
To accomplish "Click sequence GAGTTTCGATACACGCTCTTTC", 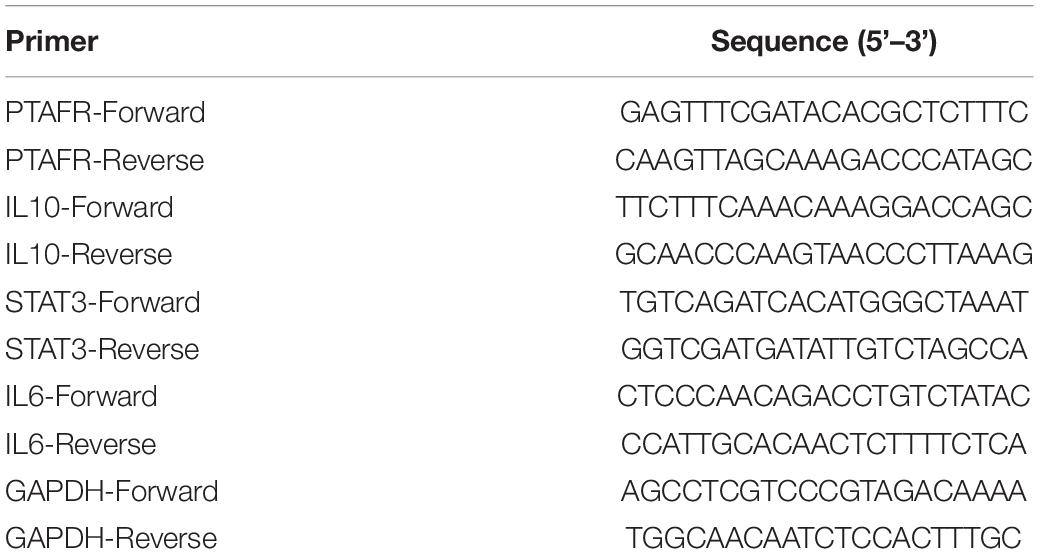I will point(824,112).
